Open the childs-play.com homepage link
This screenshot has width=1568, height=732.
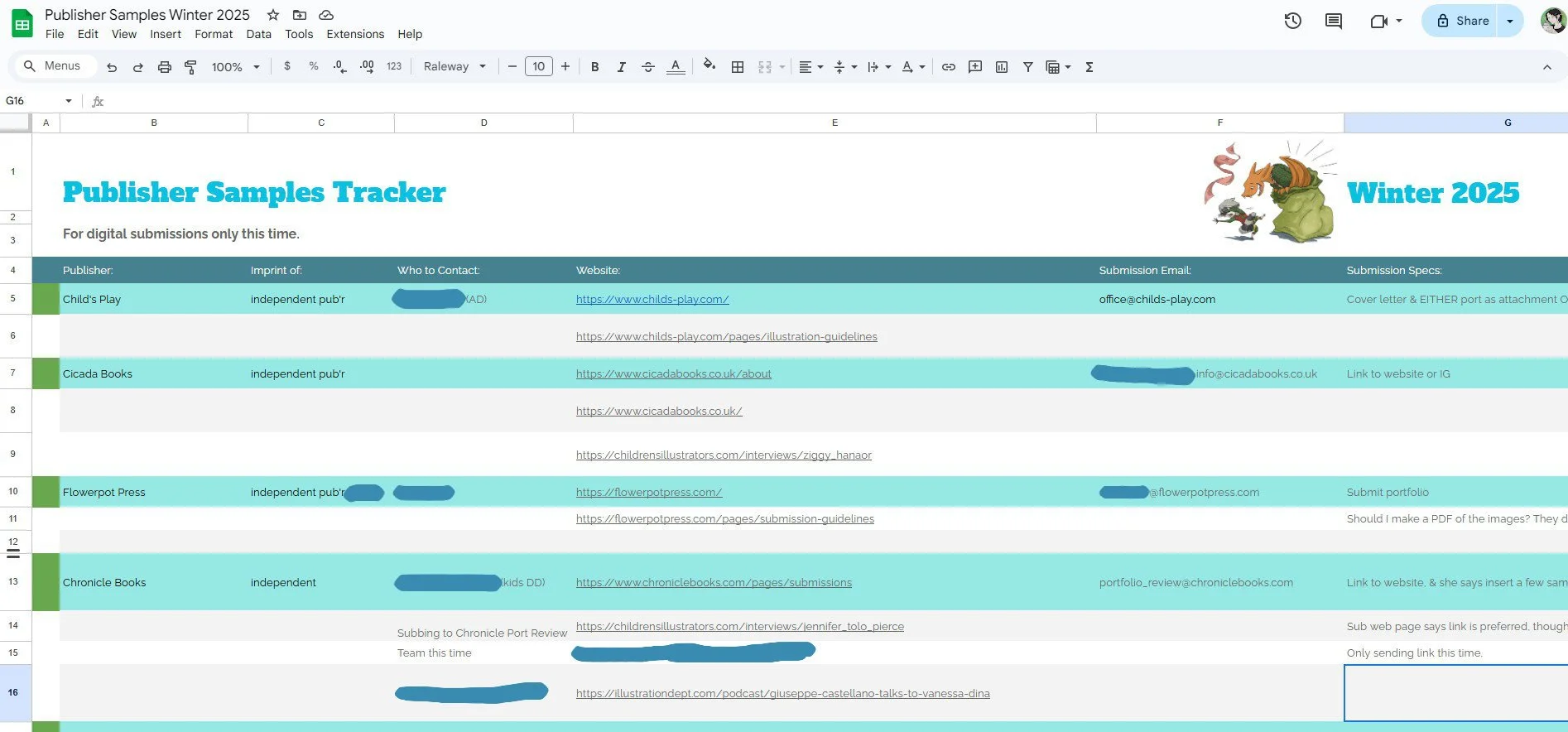(652, 299)
